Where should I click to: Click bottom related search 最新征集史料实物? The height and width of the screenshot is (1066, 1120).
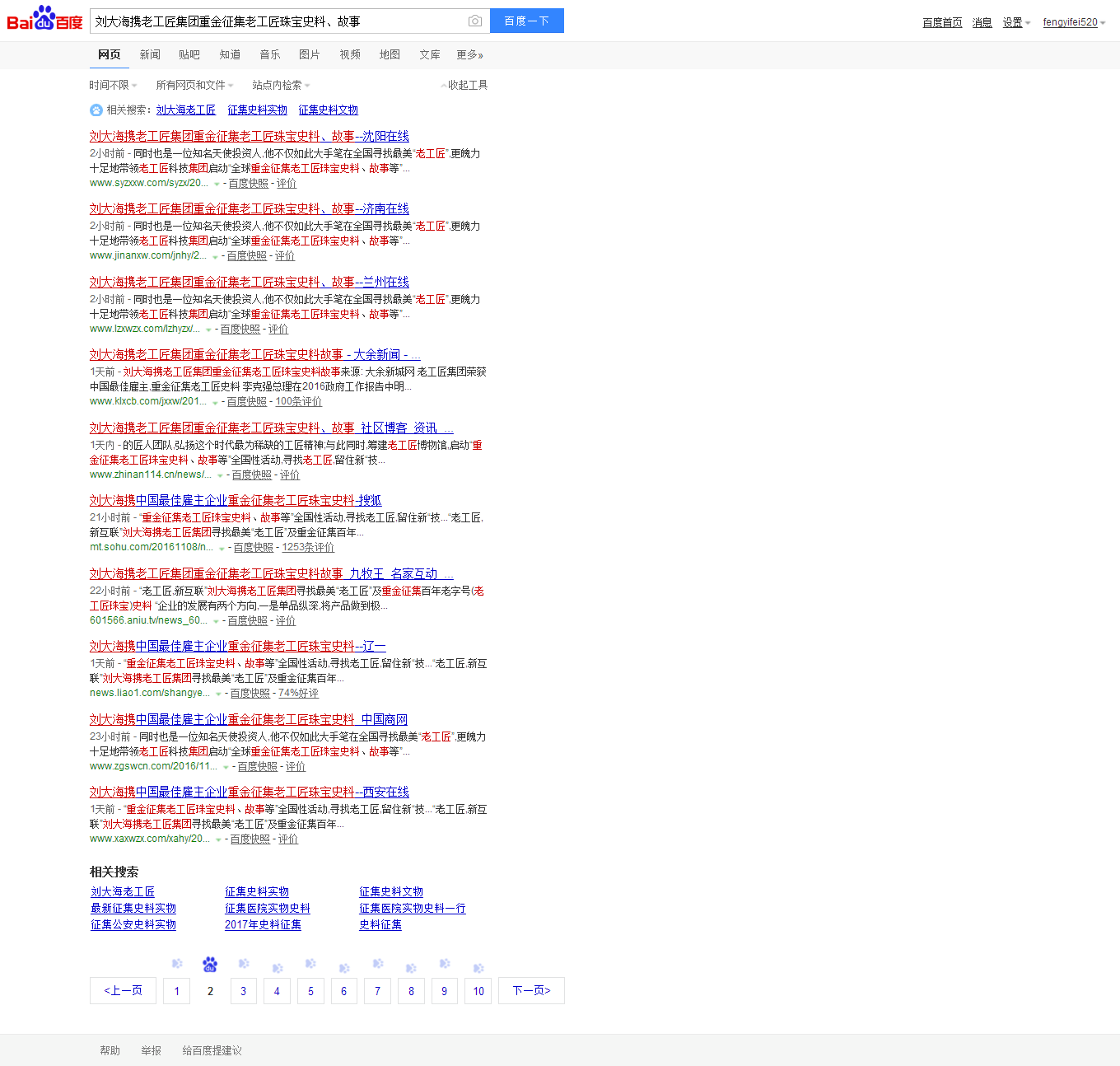coord(133,909)
